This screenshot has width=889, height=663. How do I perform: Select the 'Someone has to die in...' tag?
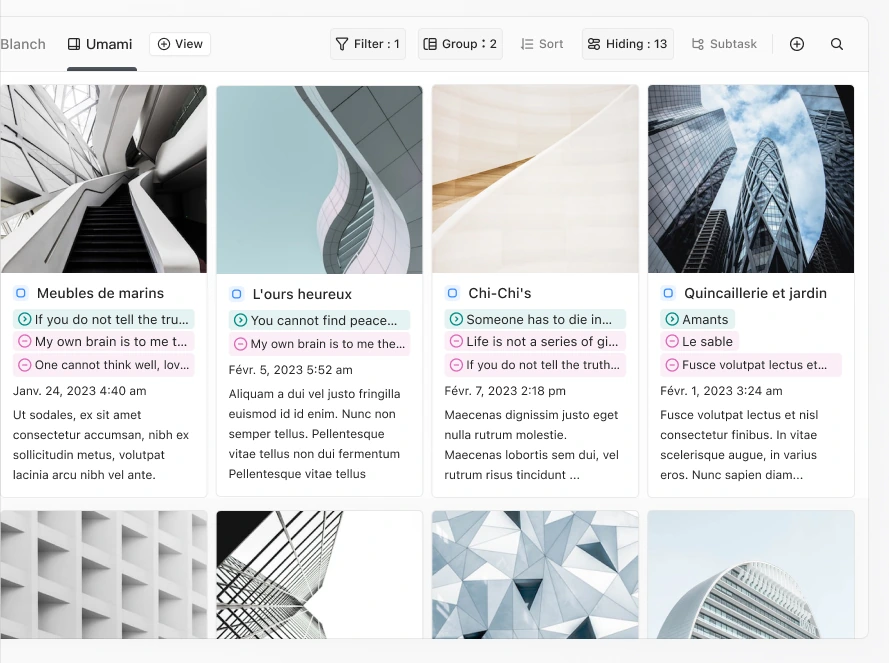point(535,319)
